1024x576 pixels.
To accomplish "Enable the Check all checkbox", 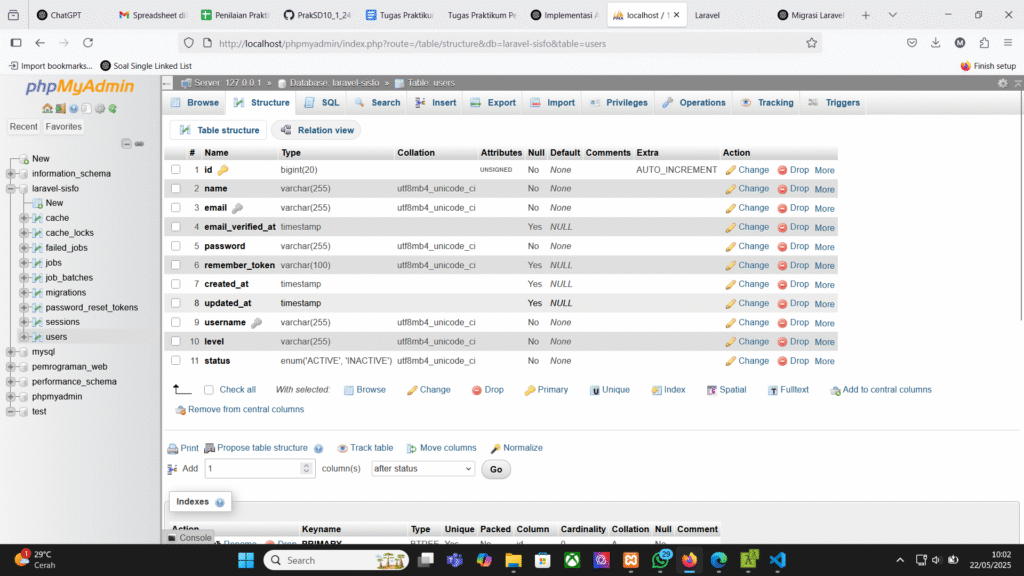I will coord(209,390).
